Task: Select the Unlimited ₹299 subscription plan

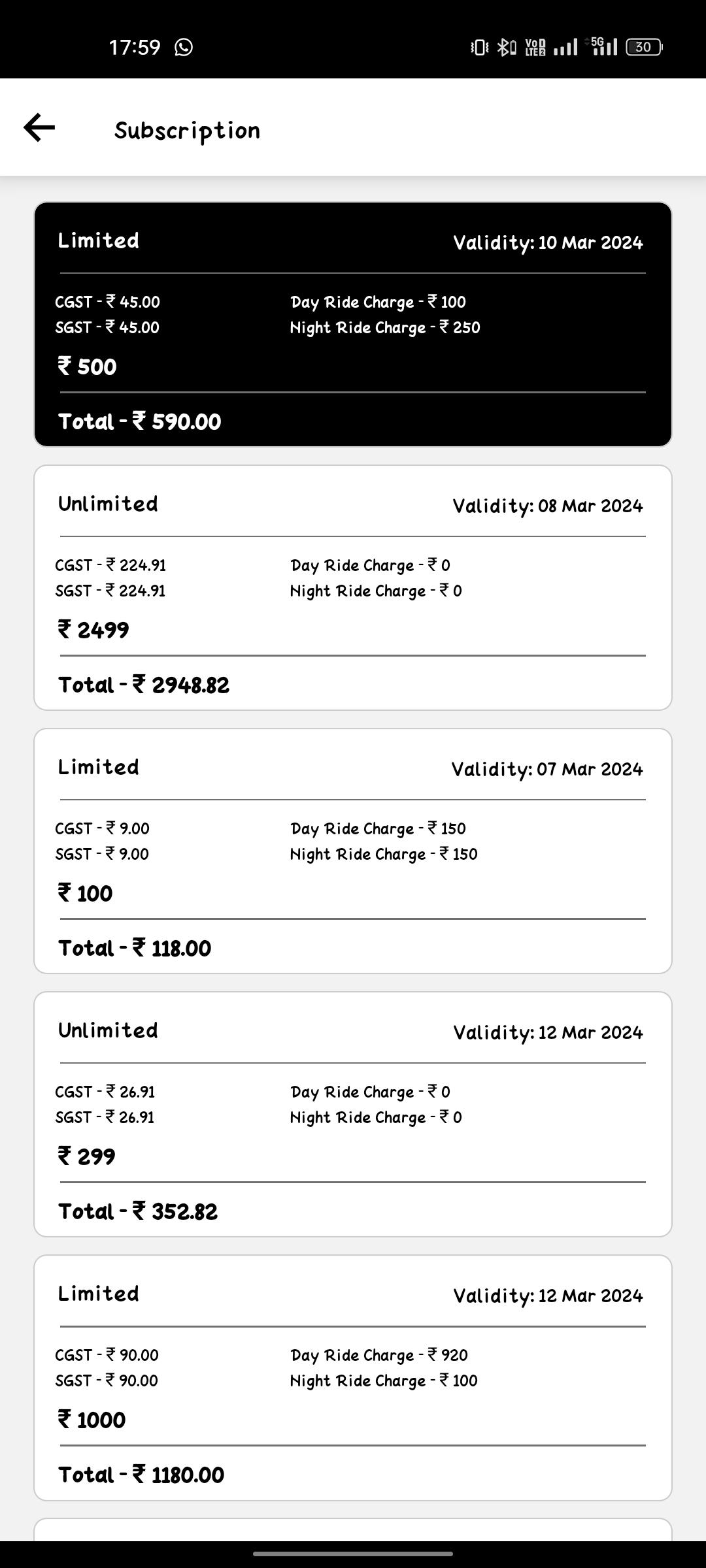Action: click(353, 1114)
